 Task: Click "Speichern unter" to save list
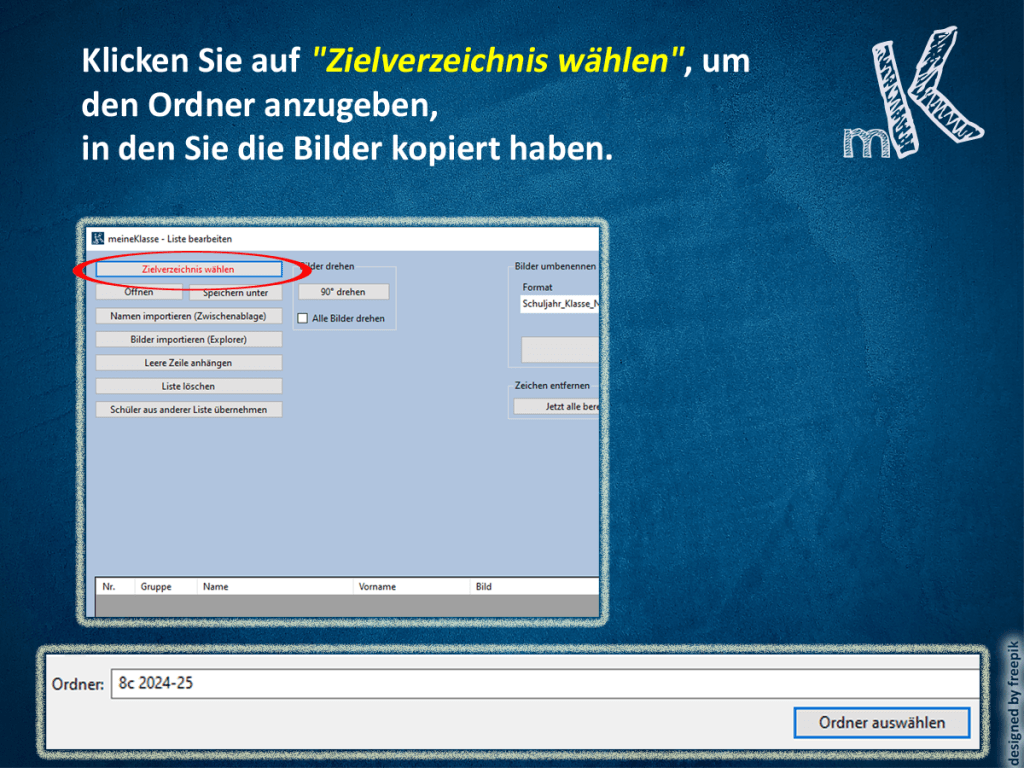(x=235, y=293)
